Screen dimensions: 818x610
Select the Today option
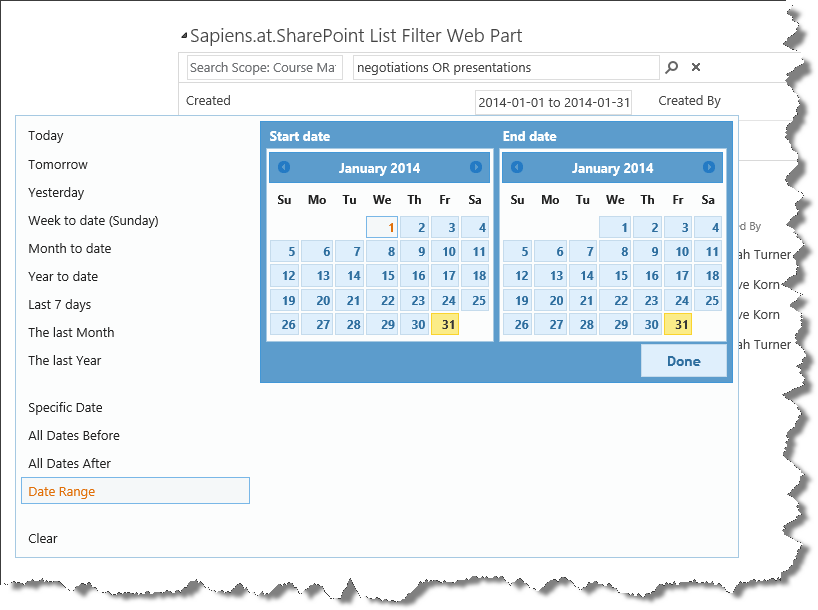pyautogui.click(x=46, y=136)
